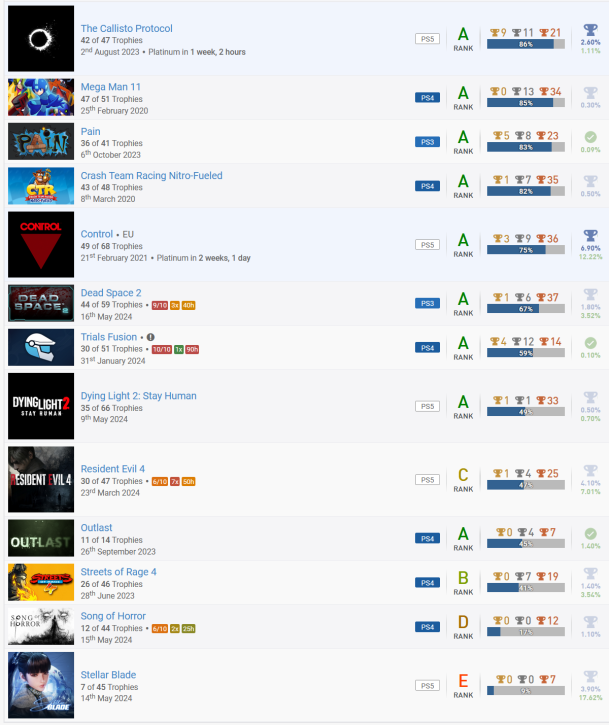Click platinum trophy icon in Control row
The height and width of the screenshot is (725, 609).
(591, 236)
